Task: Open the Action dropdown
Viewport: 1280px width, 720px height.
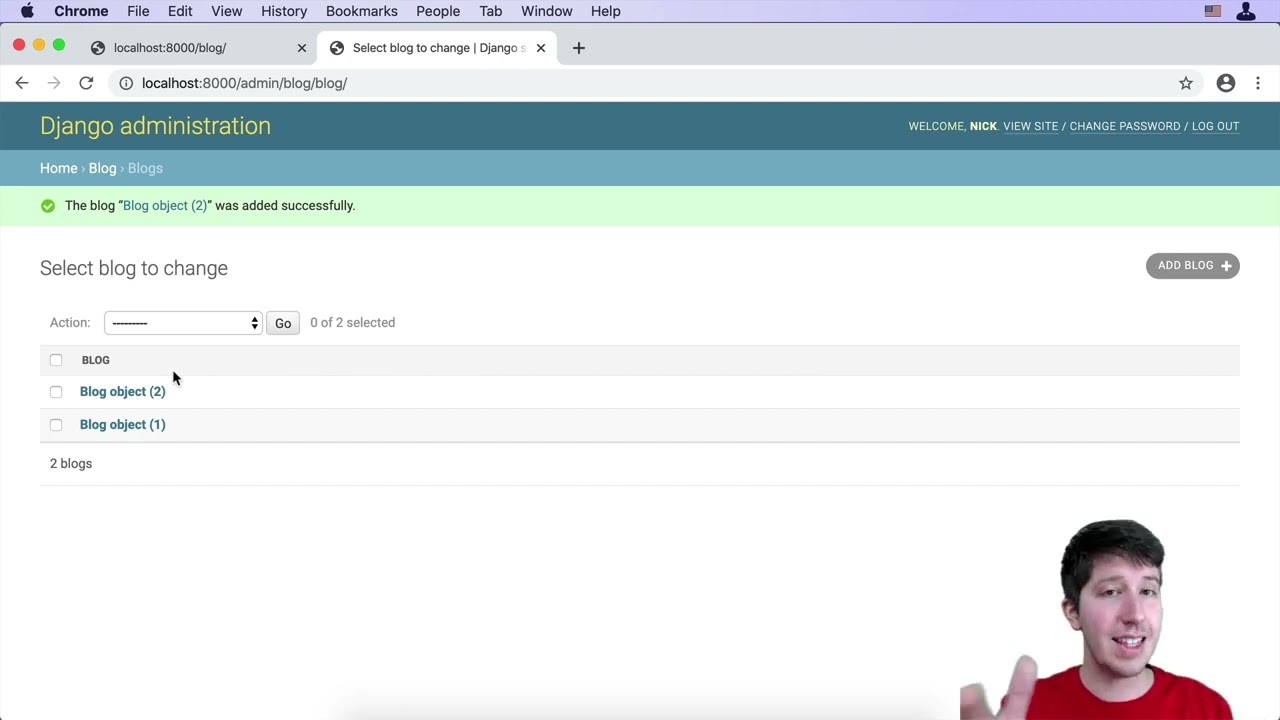Action: tap(183, 323)
